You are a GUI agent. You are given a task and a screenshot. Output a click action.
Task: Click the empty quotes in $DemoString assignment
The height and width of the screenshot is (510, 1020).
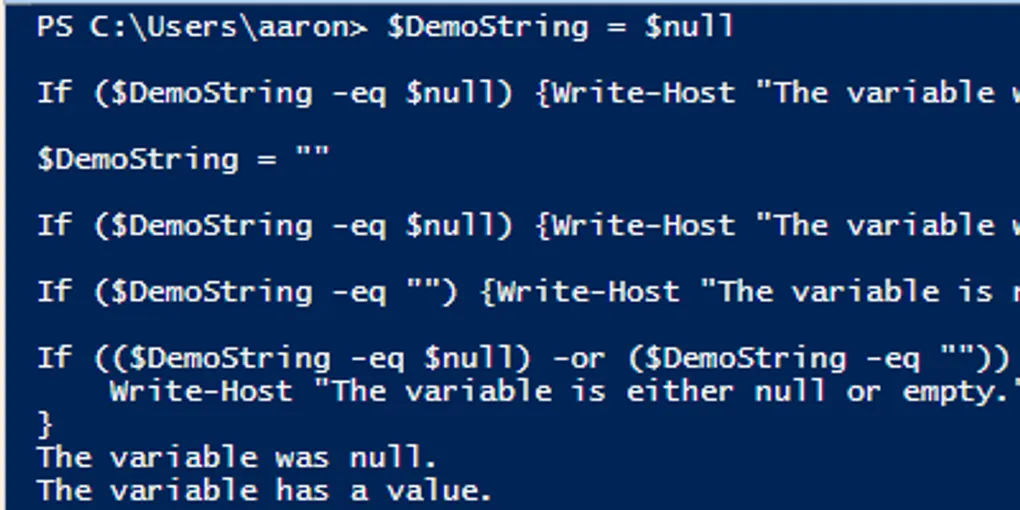coord(311,159)
